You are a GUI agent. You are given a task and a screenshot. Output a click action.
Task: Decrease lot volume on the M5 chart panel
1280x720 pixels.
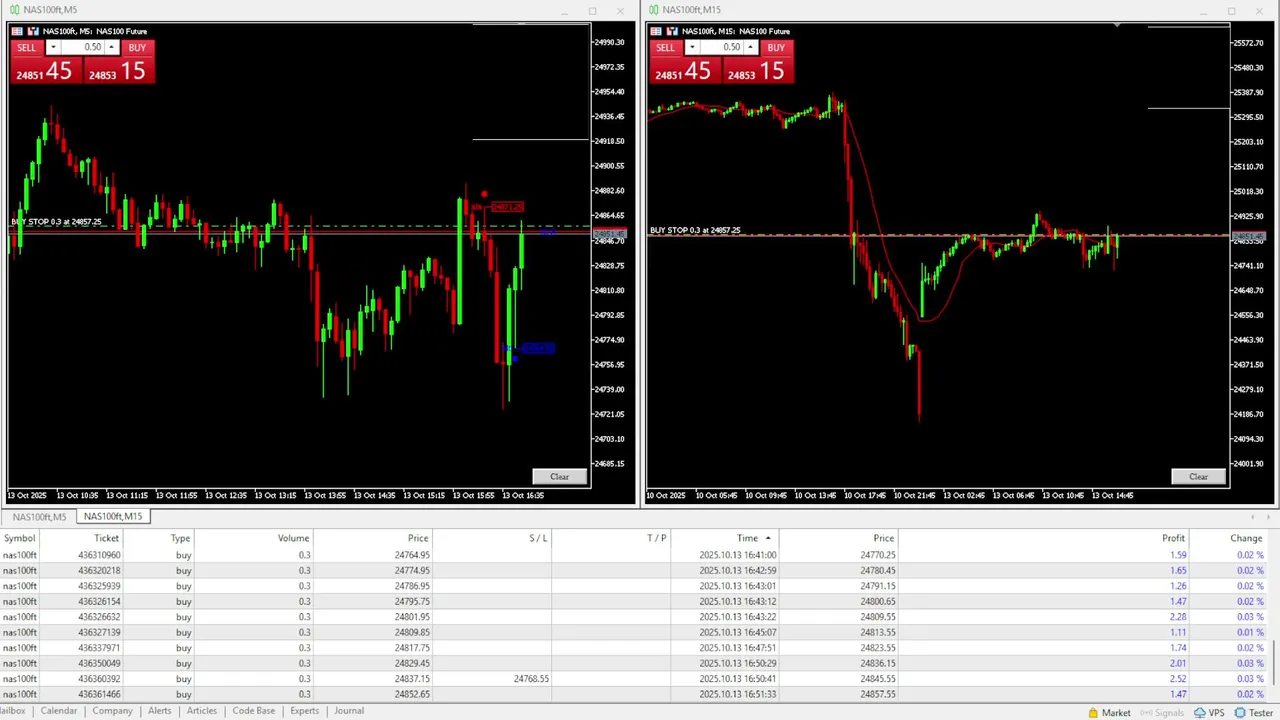(x=52, y=47)
